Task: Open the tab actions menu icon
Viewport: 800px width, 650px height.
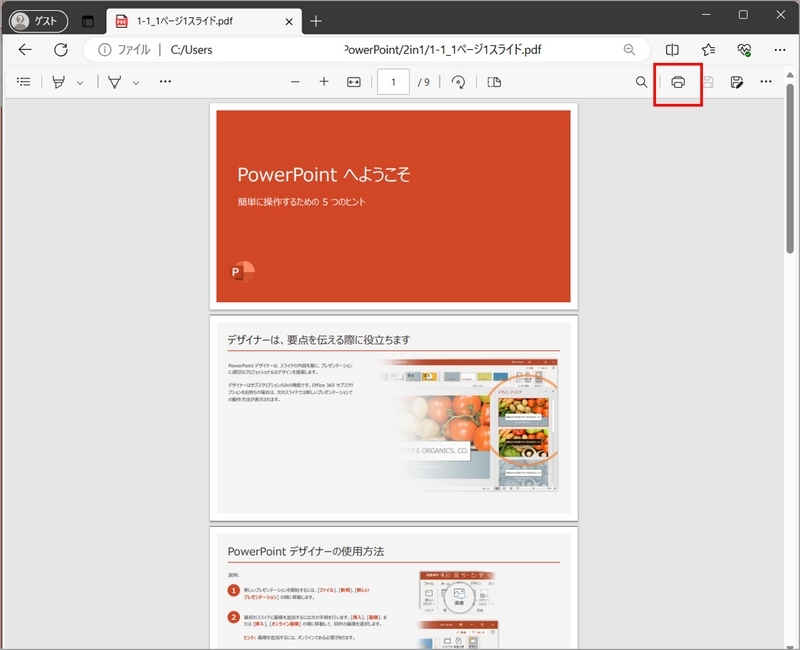Action: [x=88, y=21]
